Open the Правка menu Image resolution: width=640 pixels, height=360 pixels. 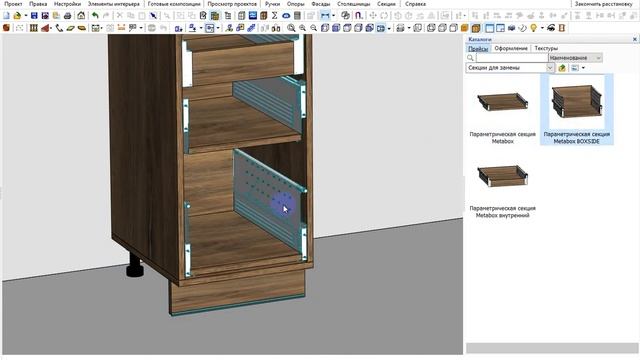point(38,4)
